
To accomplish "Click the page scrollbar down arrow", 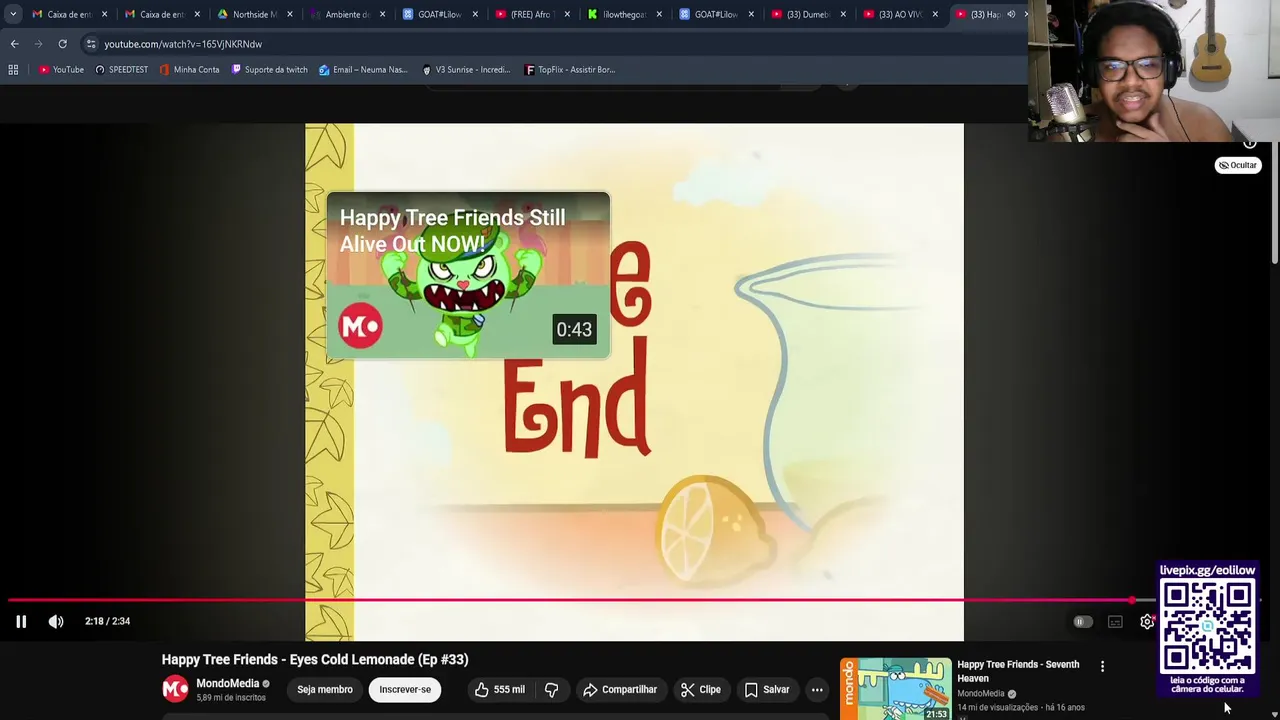I will [1274, 714].
